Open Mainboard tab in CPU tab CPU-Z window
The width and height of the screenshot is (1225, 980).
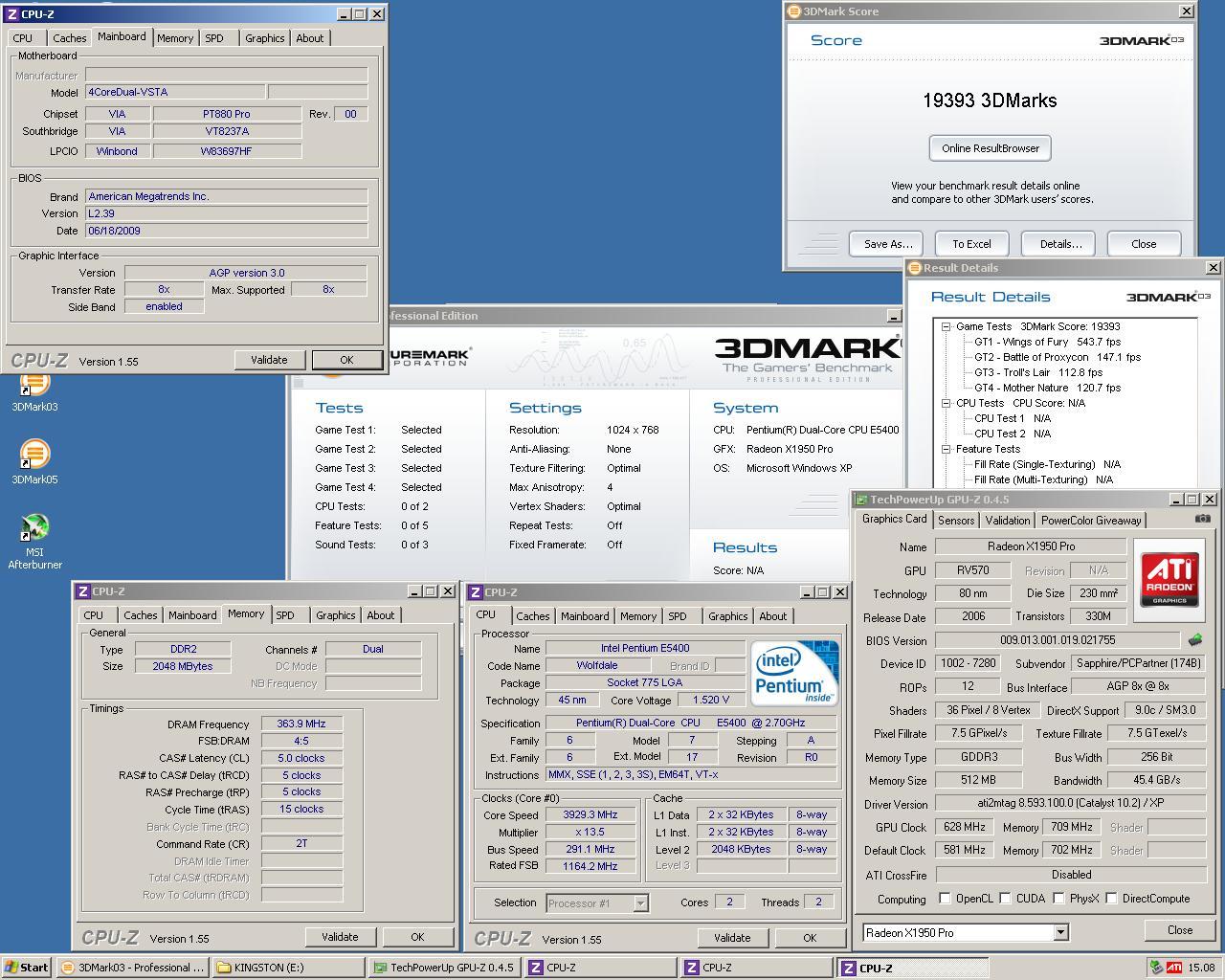pyautogui.click(x=585, y=616)
